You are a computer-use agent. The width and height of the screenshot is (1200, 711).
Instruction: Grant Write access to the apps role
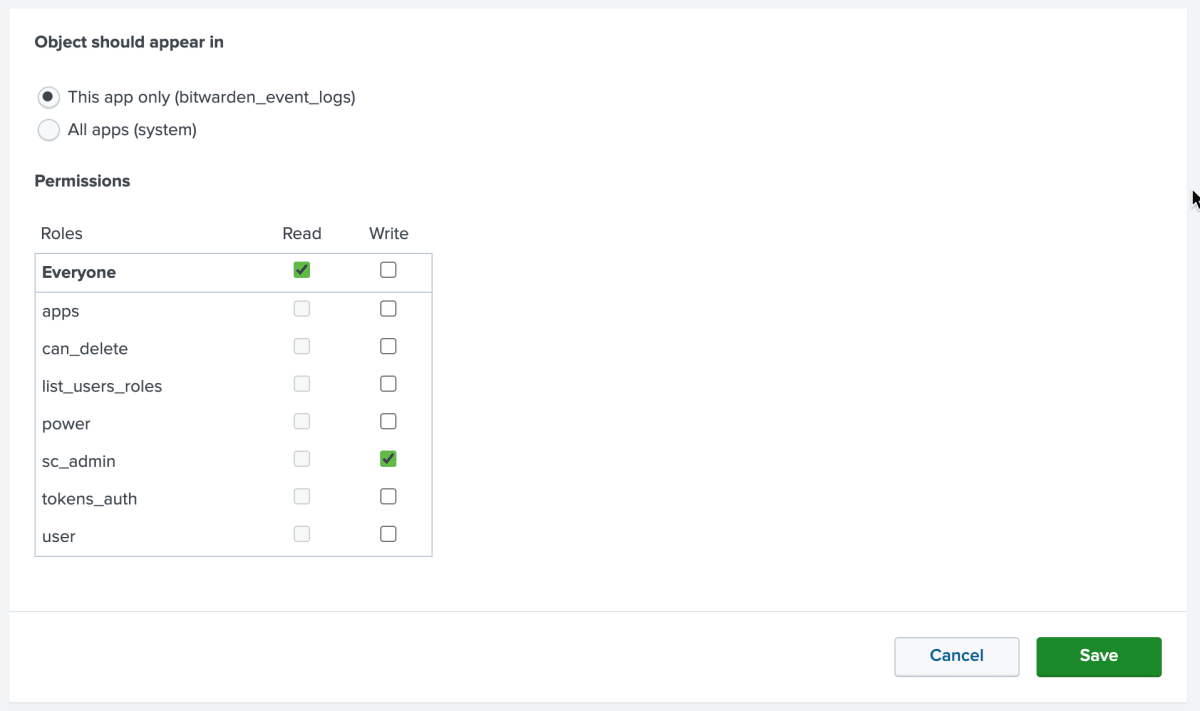pyautogui.click(x=388, y=308)
